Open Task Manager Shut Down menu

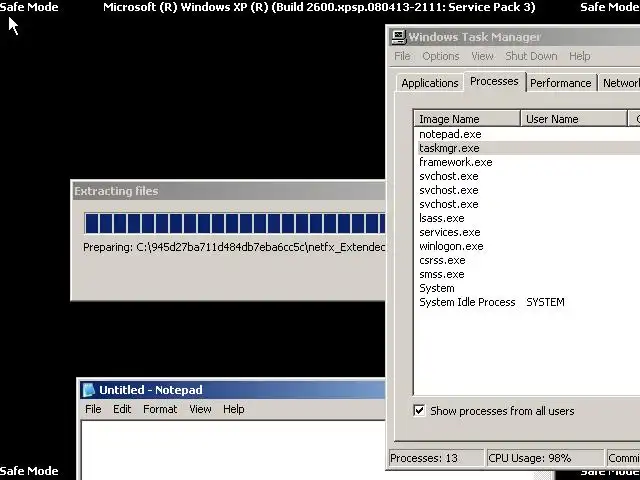[531, 56]
